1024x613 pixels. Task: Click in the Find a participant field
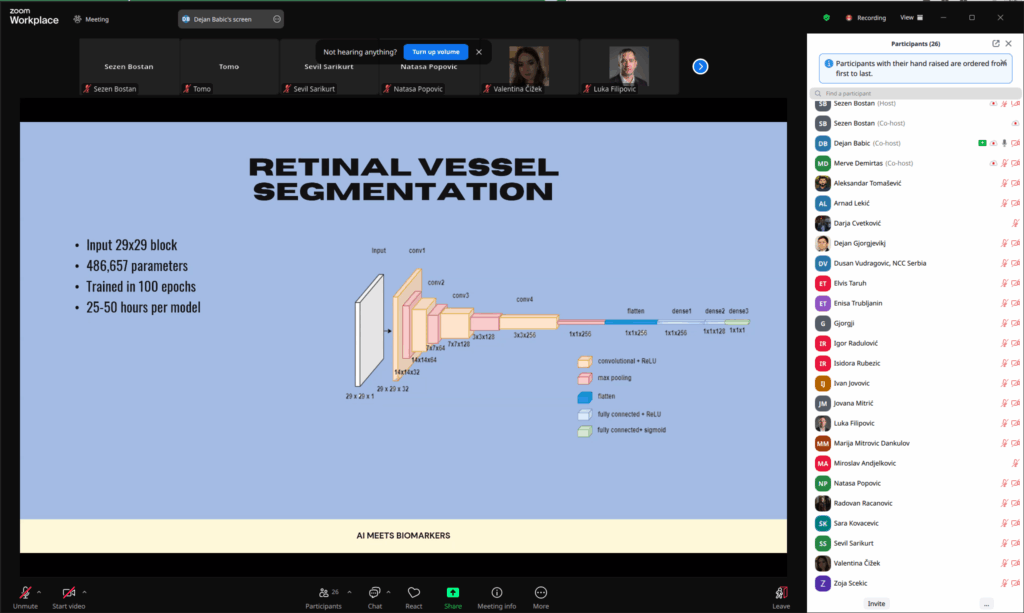[x=914, y=93]
